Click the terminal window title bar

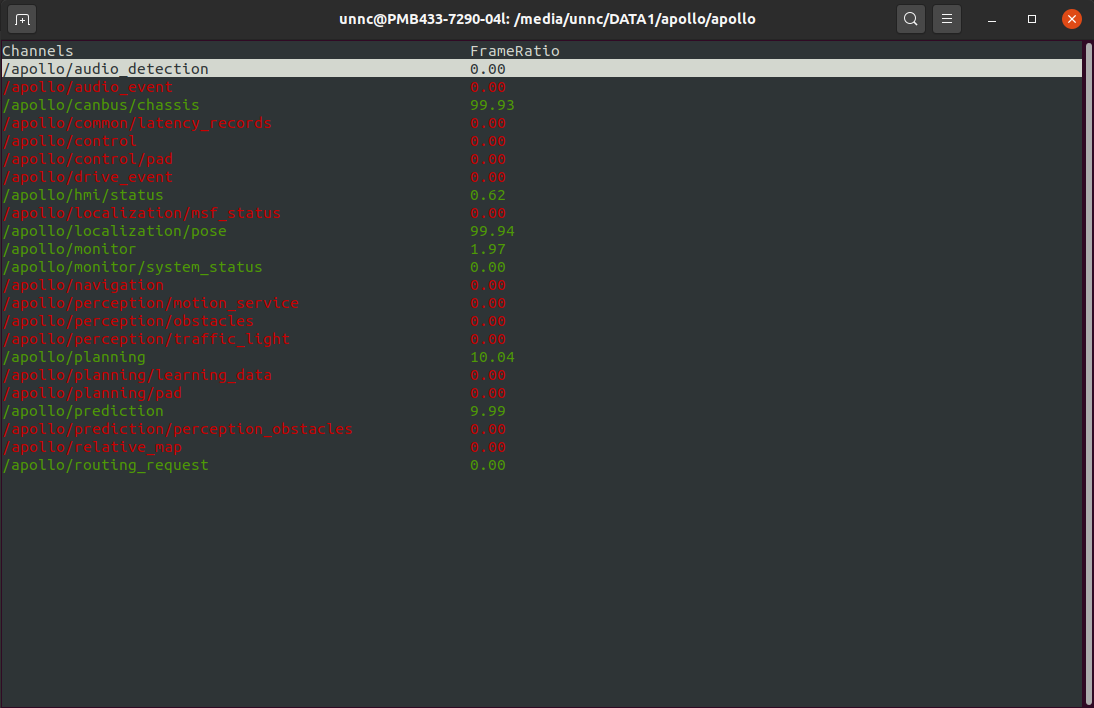pos(547,18)
